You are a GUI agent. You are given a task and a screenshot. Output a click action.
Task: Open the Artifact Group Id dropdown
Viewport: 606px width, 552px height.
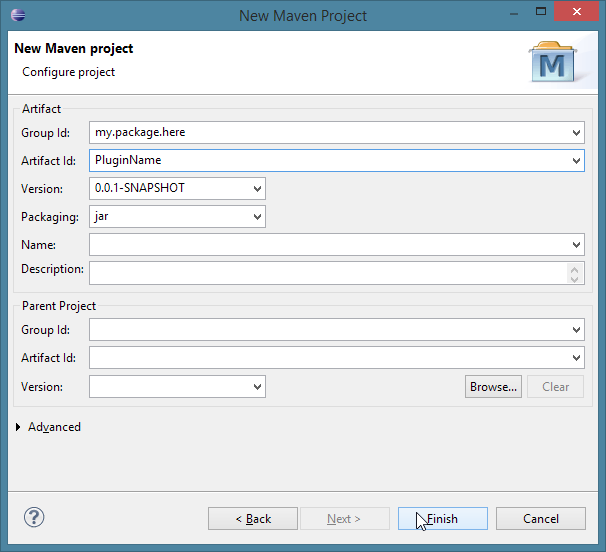click(577, 132)
